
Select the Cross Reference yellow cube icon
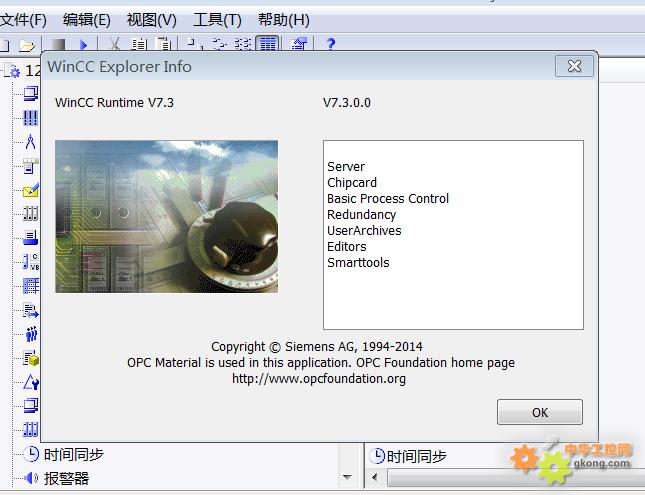click(x=31, y=358)
